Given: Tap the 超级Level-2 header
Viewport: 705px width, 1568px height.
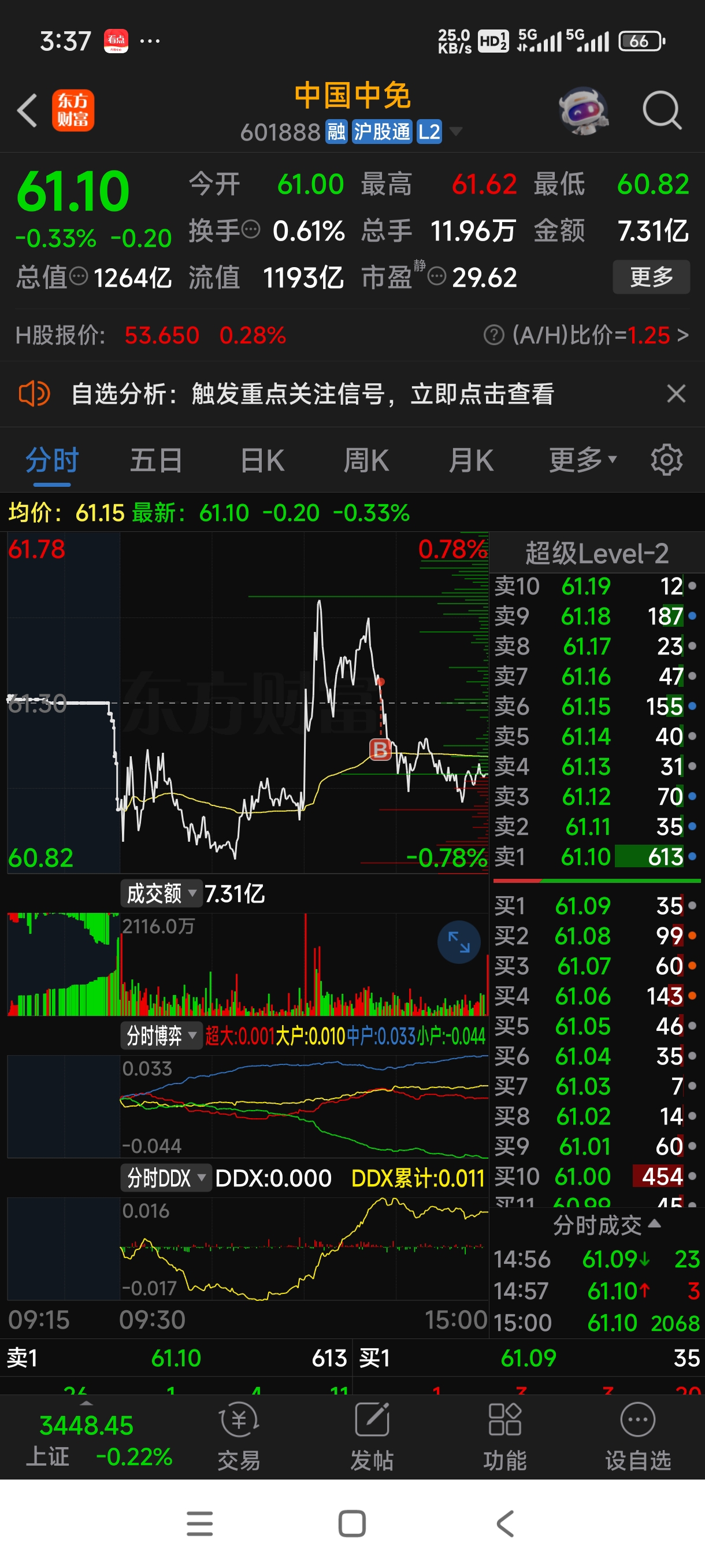Looking at the screenshot, I should [x=597, y=553].
